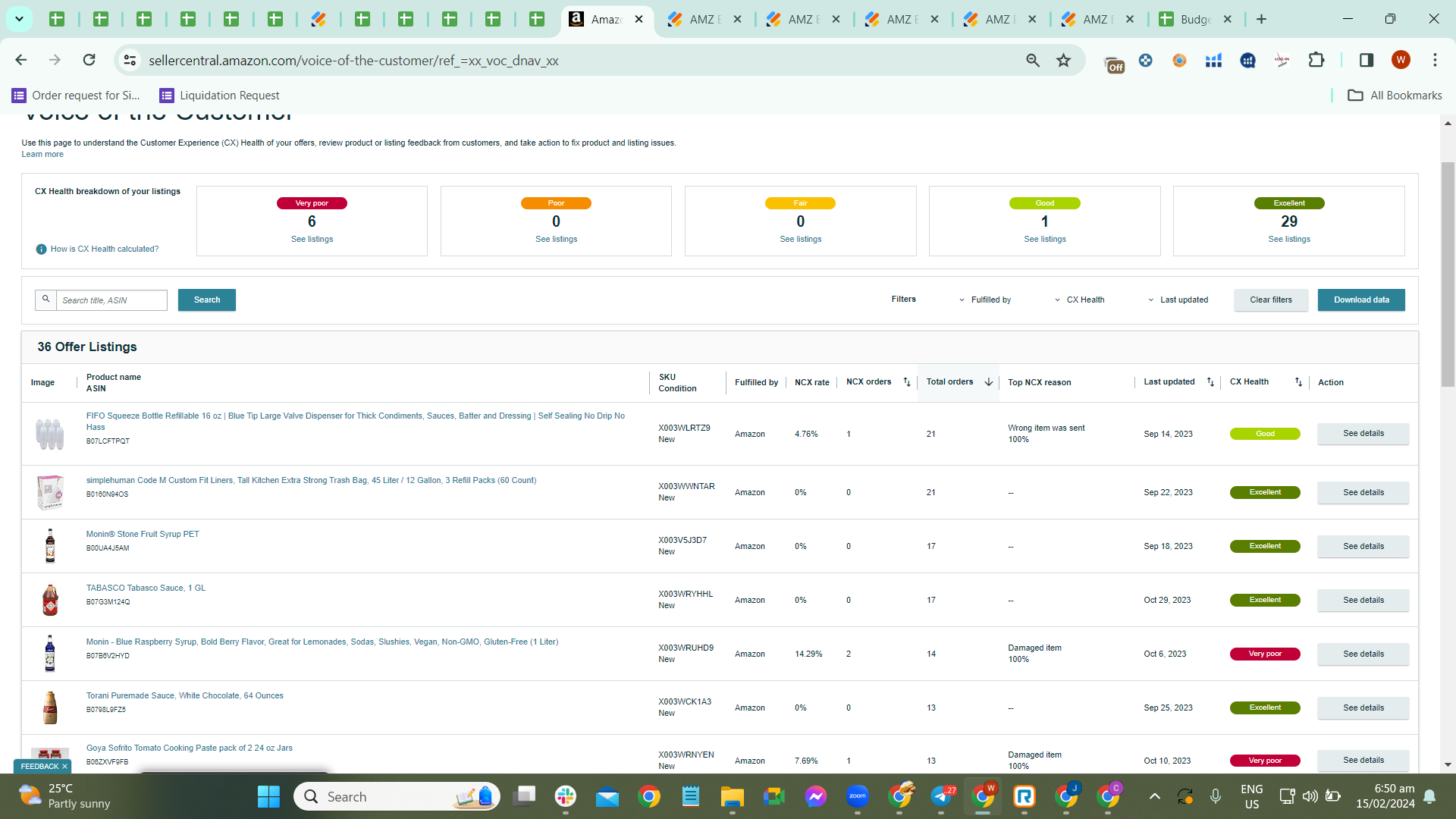Click the Search button
Screen dimensions: 1456x819
207,300
